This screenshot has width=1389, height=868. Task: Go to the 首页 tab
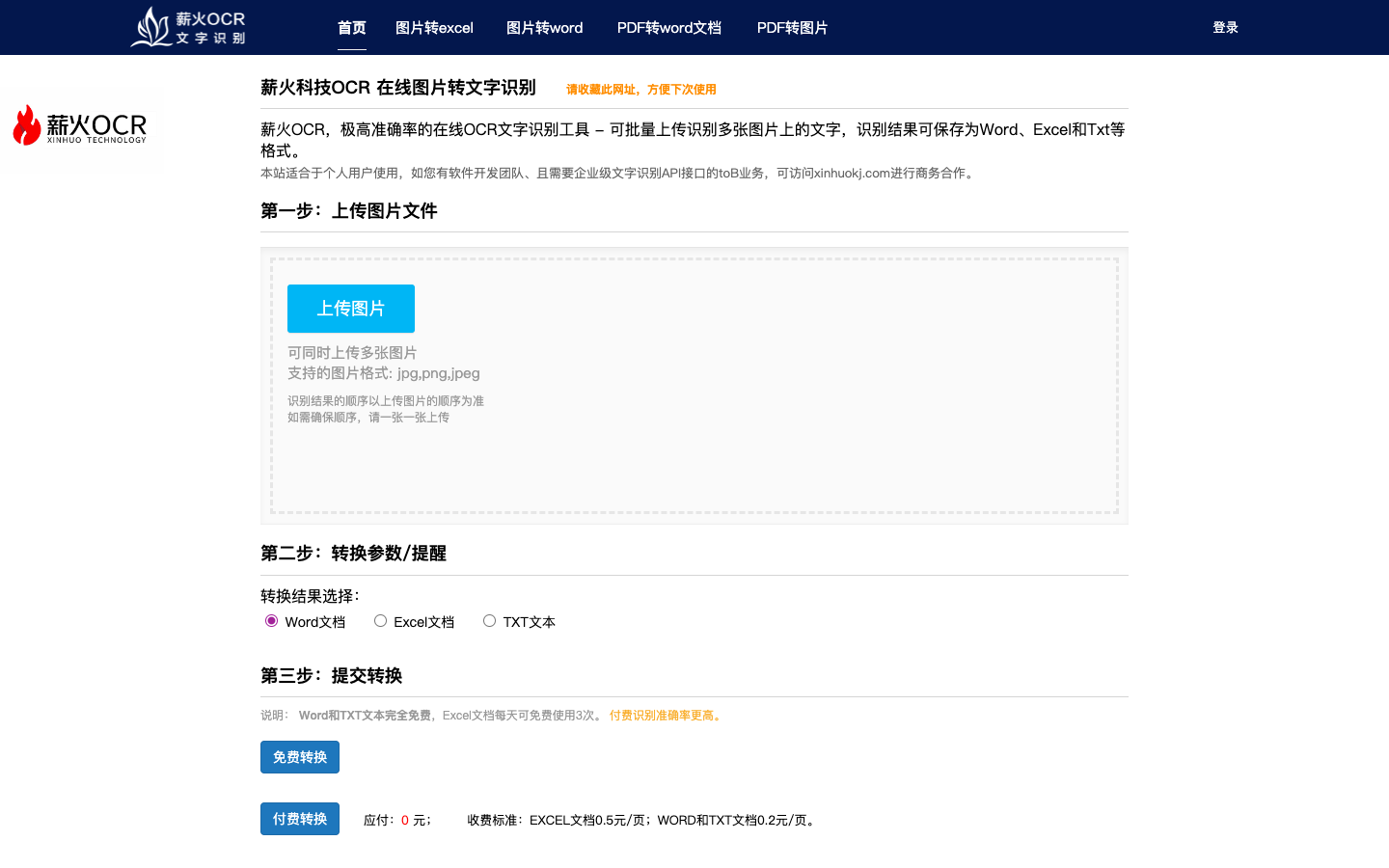click(x=351, y=28)
